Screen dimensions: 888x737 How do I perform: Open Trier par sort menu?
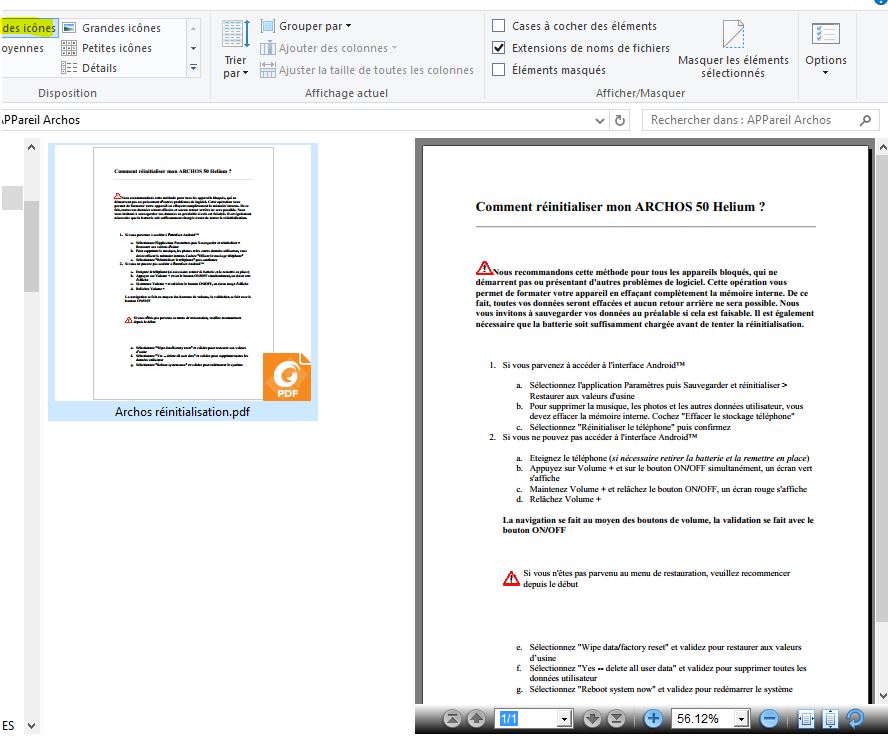(x=236, y=49)
